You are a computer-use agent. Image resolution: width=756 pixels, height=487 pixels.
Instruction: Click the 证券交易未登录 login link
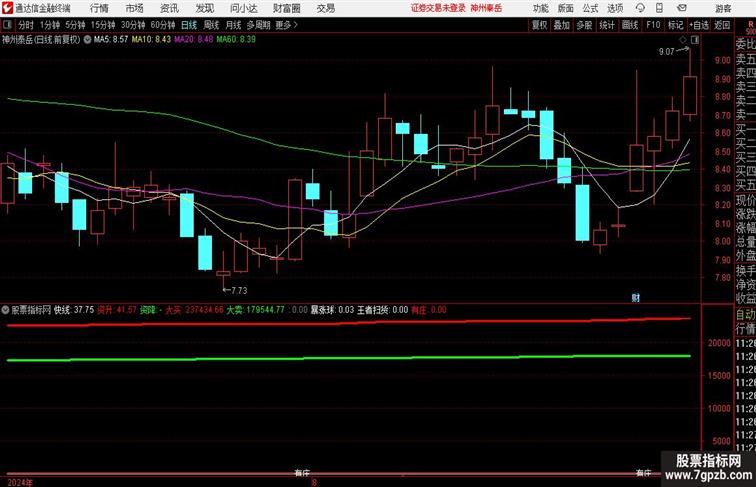pyautogui.click(x=438, y=8)
